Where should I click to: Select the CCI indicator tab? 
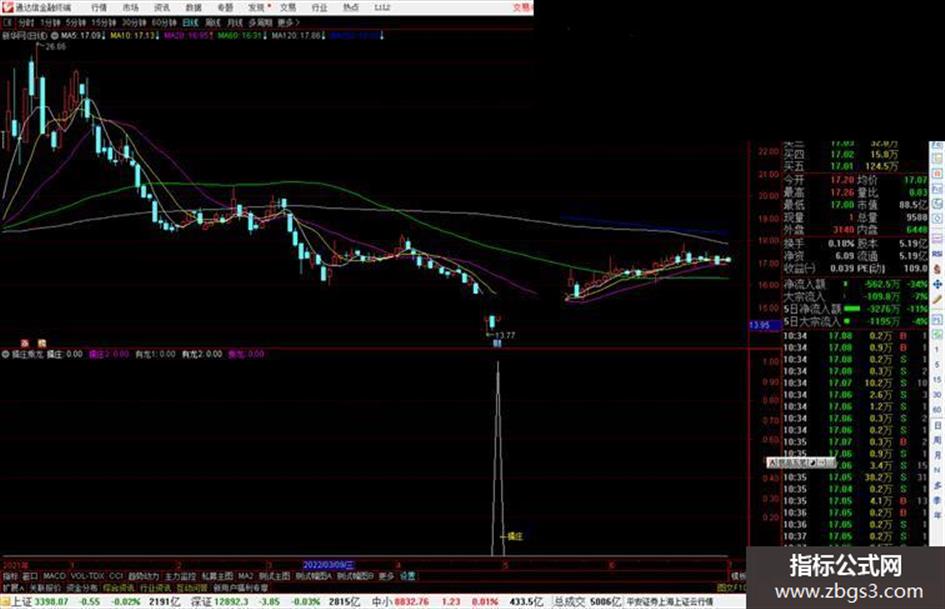tap(116, 576)
